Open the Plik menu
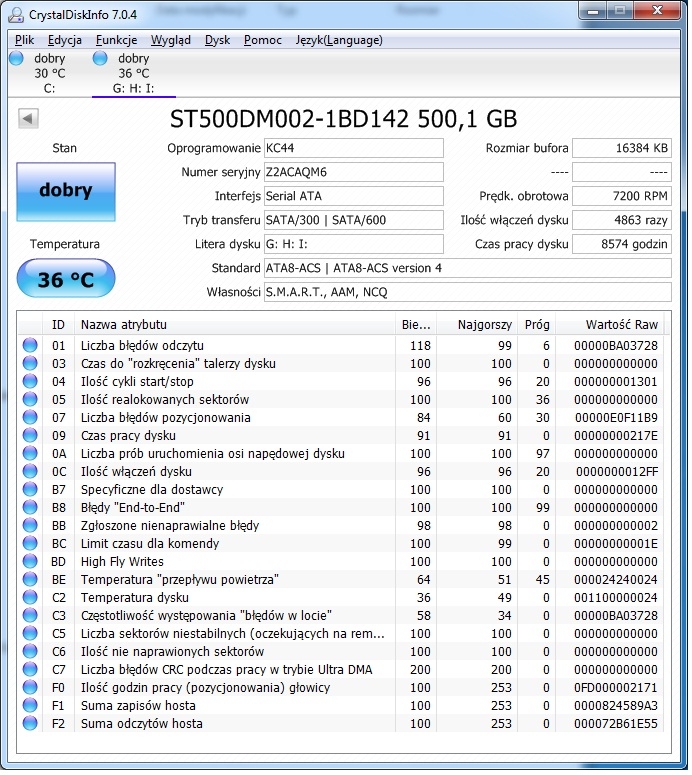 click(25, 40)
